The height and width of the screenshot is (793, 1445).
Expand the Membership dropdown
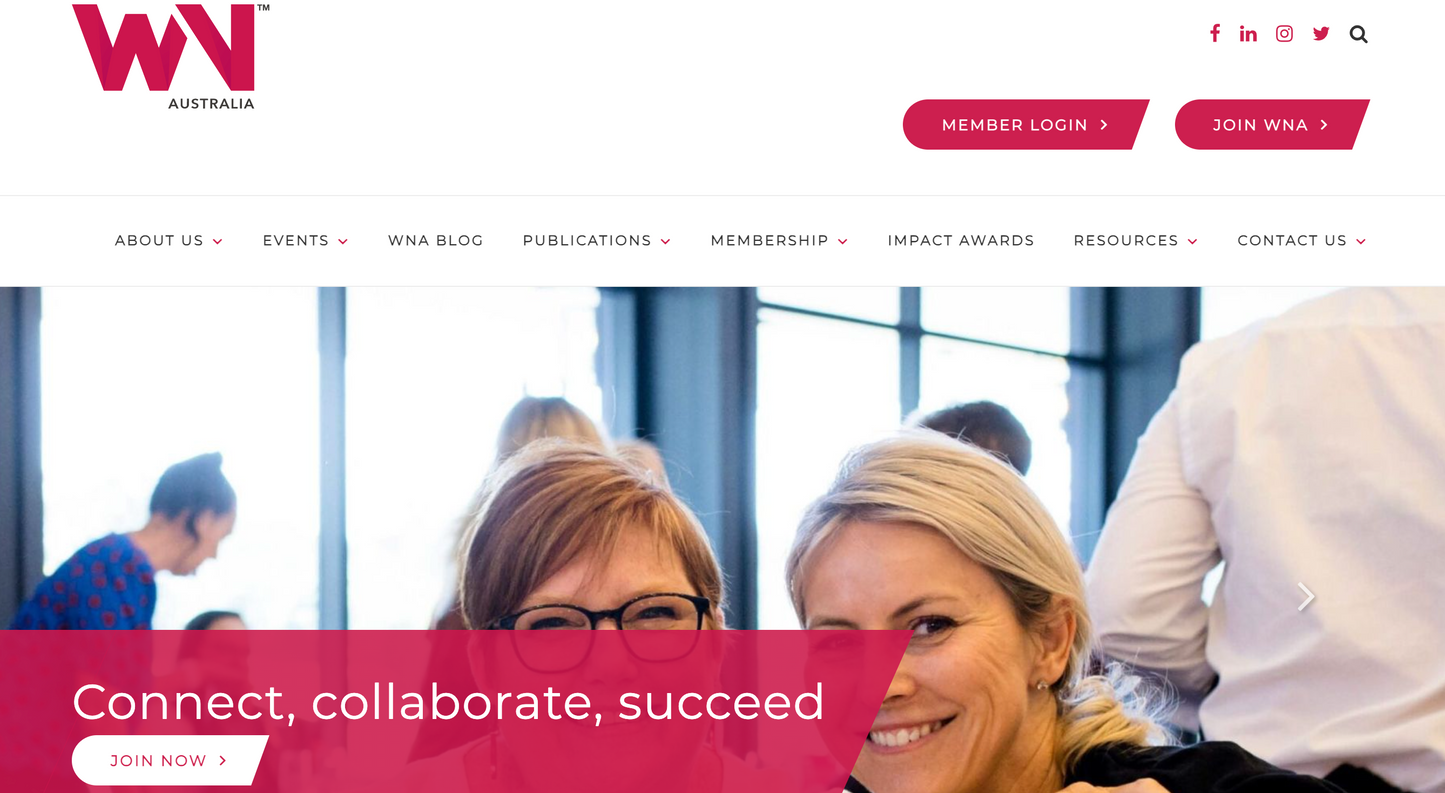779,241
